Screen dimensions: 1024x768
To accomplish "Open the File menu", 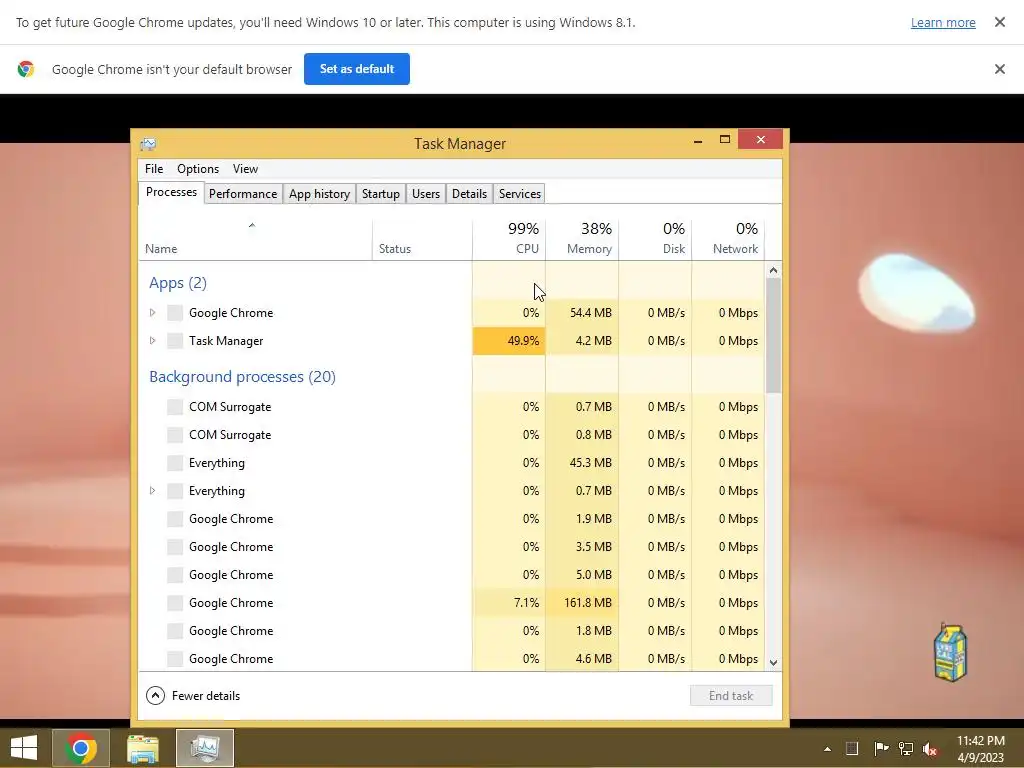I will pos(154,168).
